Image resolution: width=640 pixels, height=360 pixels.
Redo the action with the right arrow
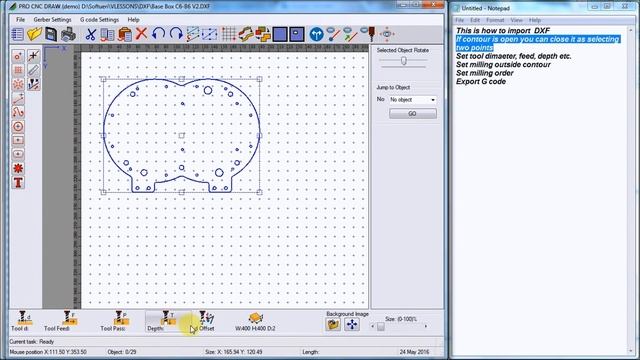pyautogui.click(x=176, y=34)
